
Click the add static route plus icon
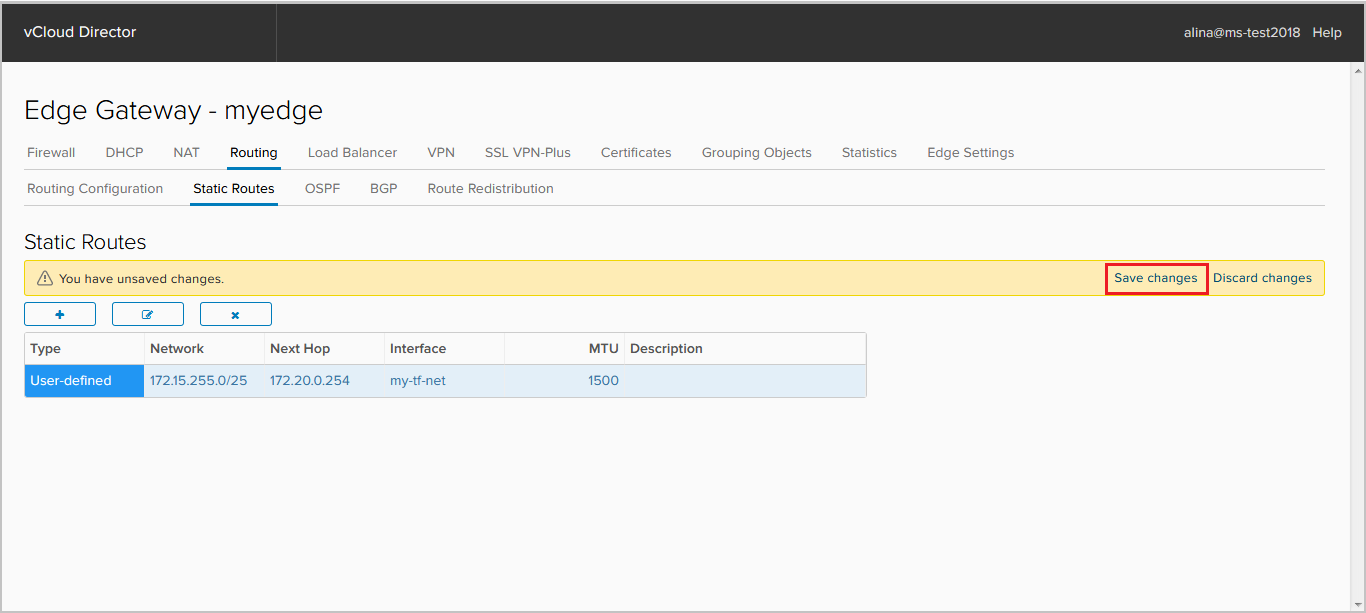click(x=60, y=314)
